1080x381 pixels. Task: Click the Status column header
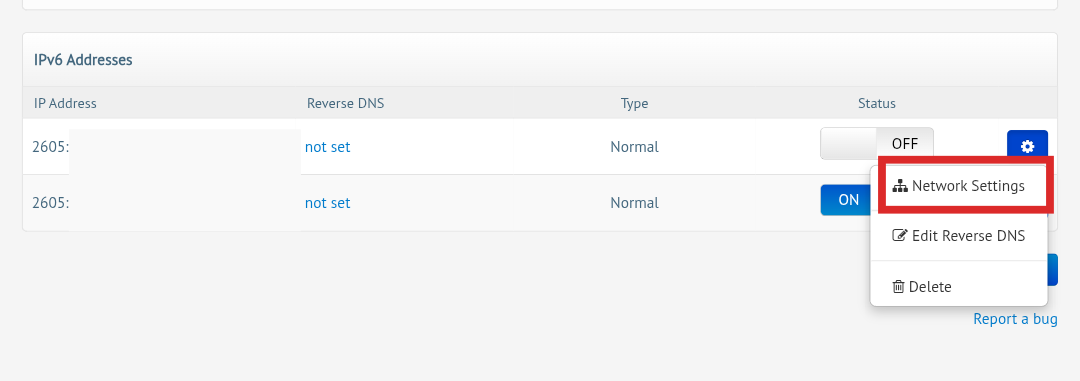[877, 103]
